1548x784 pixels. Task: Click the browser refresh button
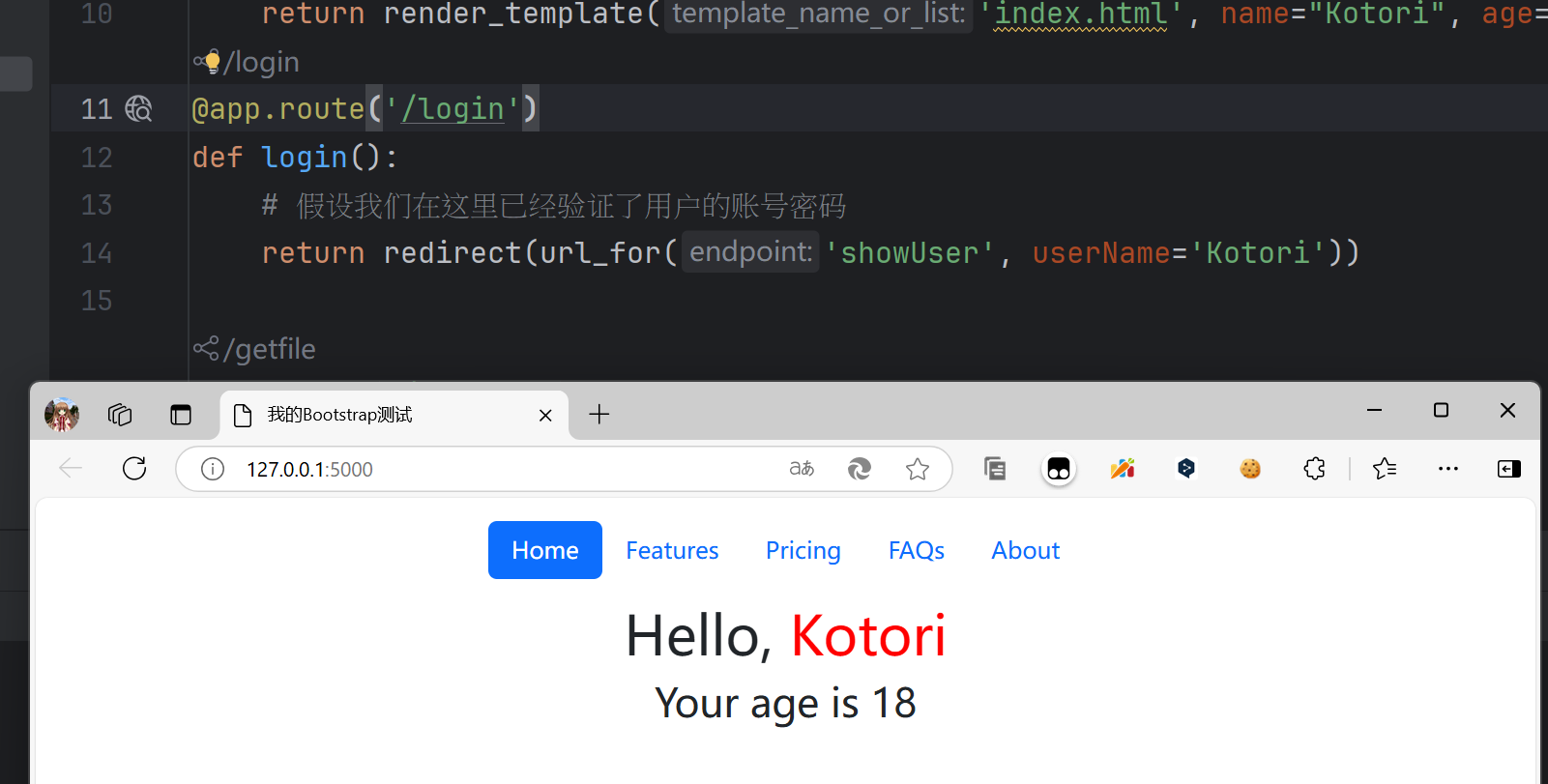(x=134, y=469)
